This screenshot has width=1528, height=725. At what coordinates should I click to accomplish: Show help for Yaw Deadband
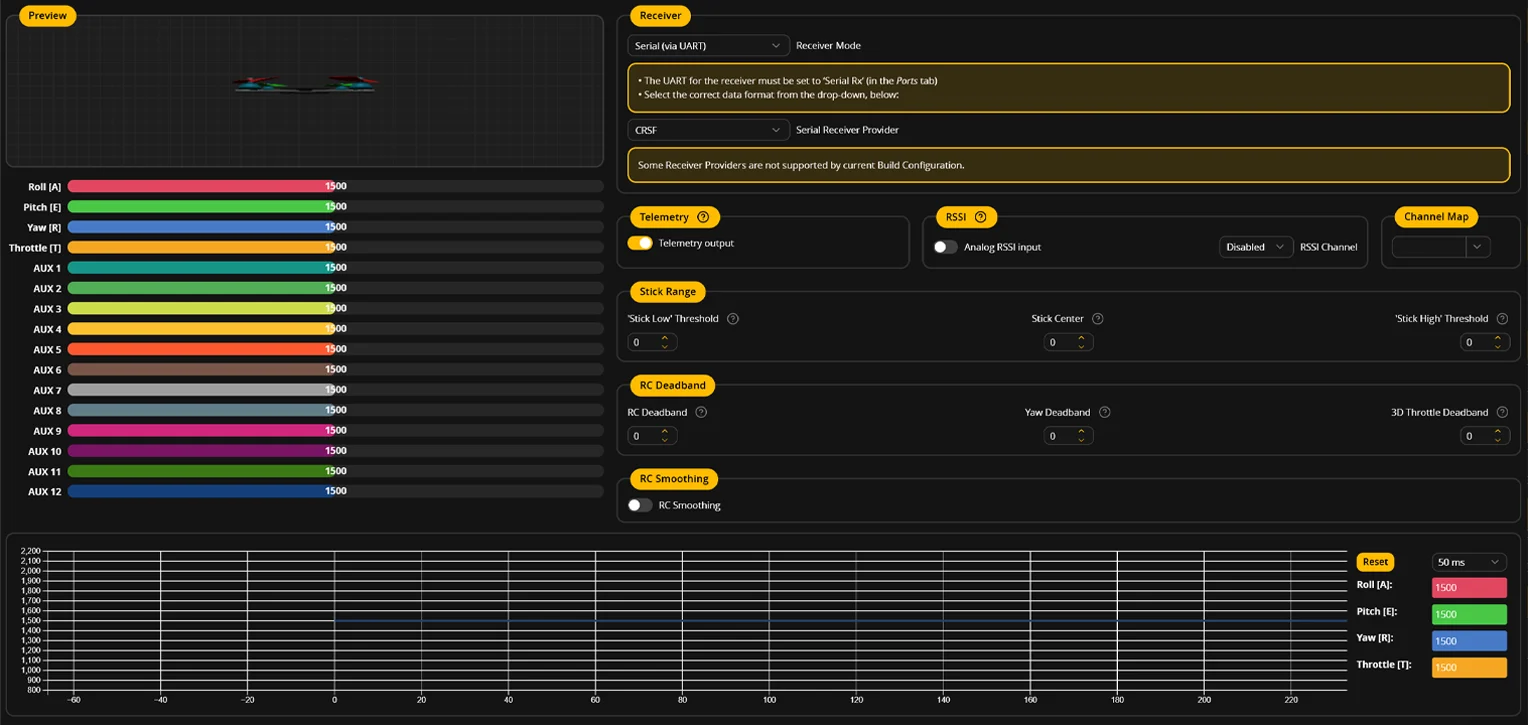[x=1104, y=412]
